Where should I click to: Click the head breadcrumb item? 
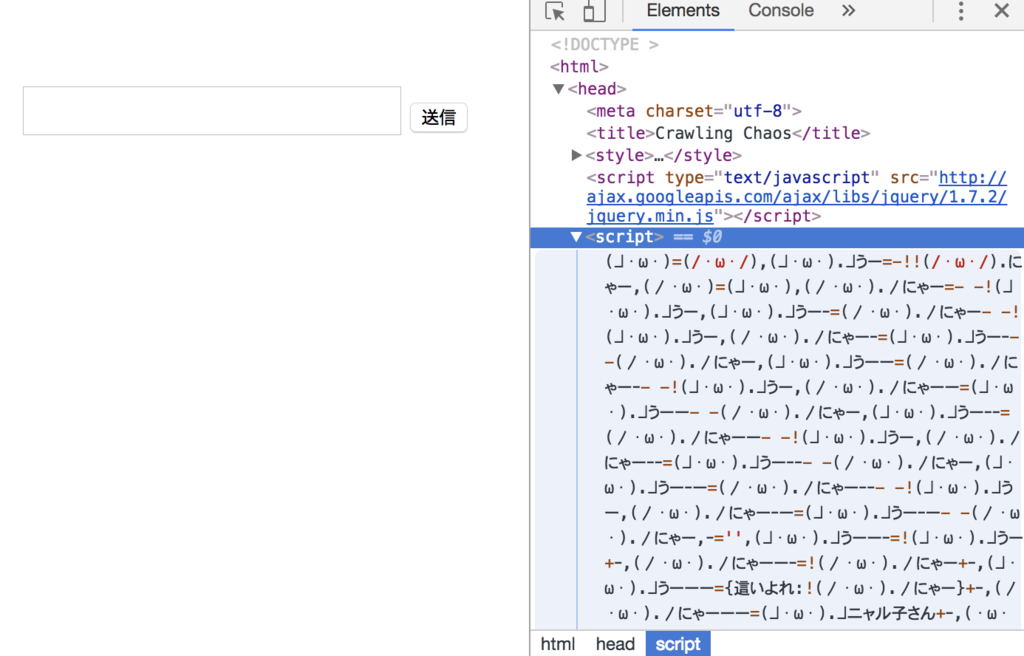coord(615,644)
